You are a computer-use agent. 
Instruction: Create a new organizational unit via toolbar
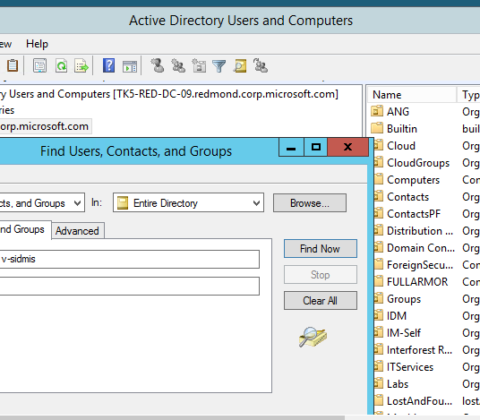199,66
